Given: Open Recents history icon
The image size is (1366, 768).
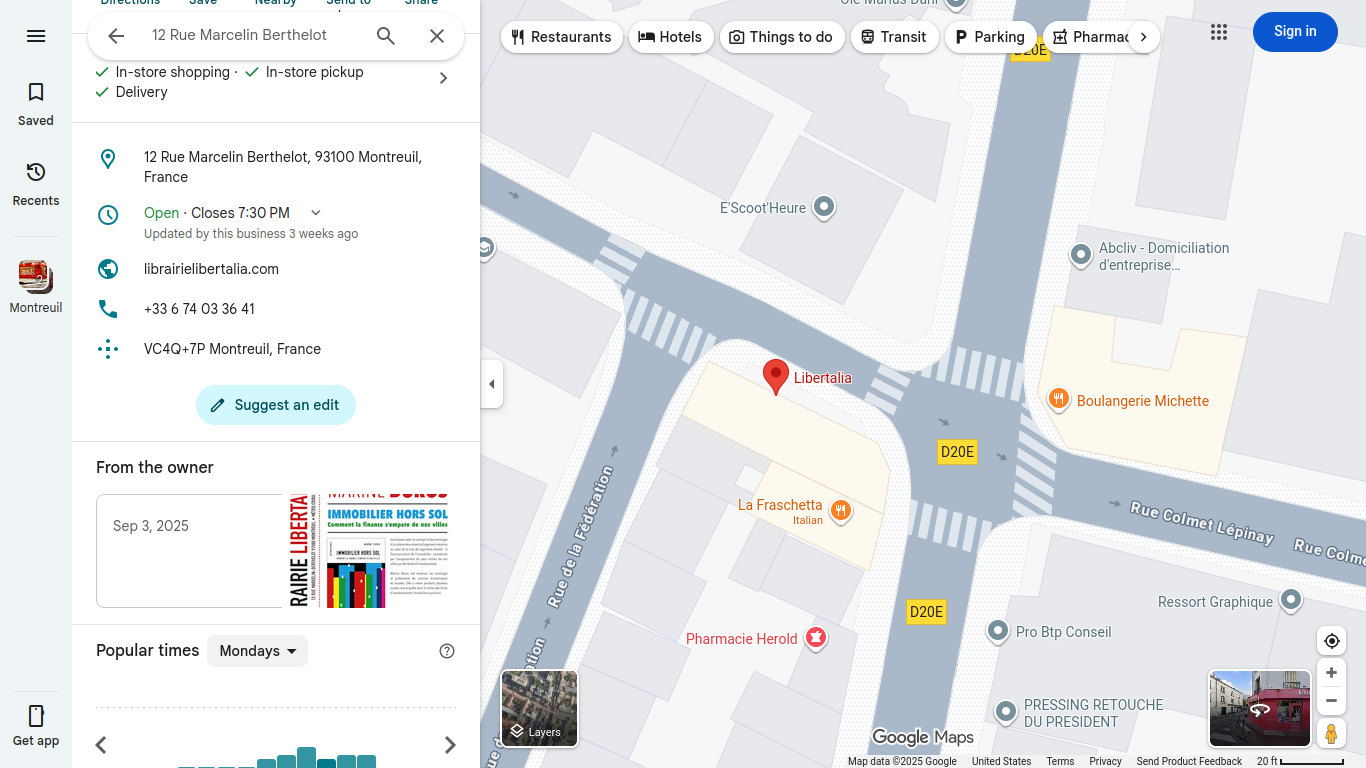Looking at the screenshot, I should click(x=36, y=172).
